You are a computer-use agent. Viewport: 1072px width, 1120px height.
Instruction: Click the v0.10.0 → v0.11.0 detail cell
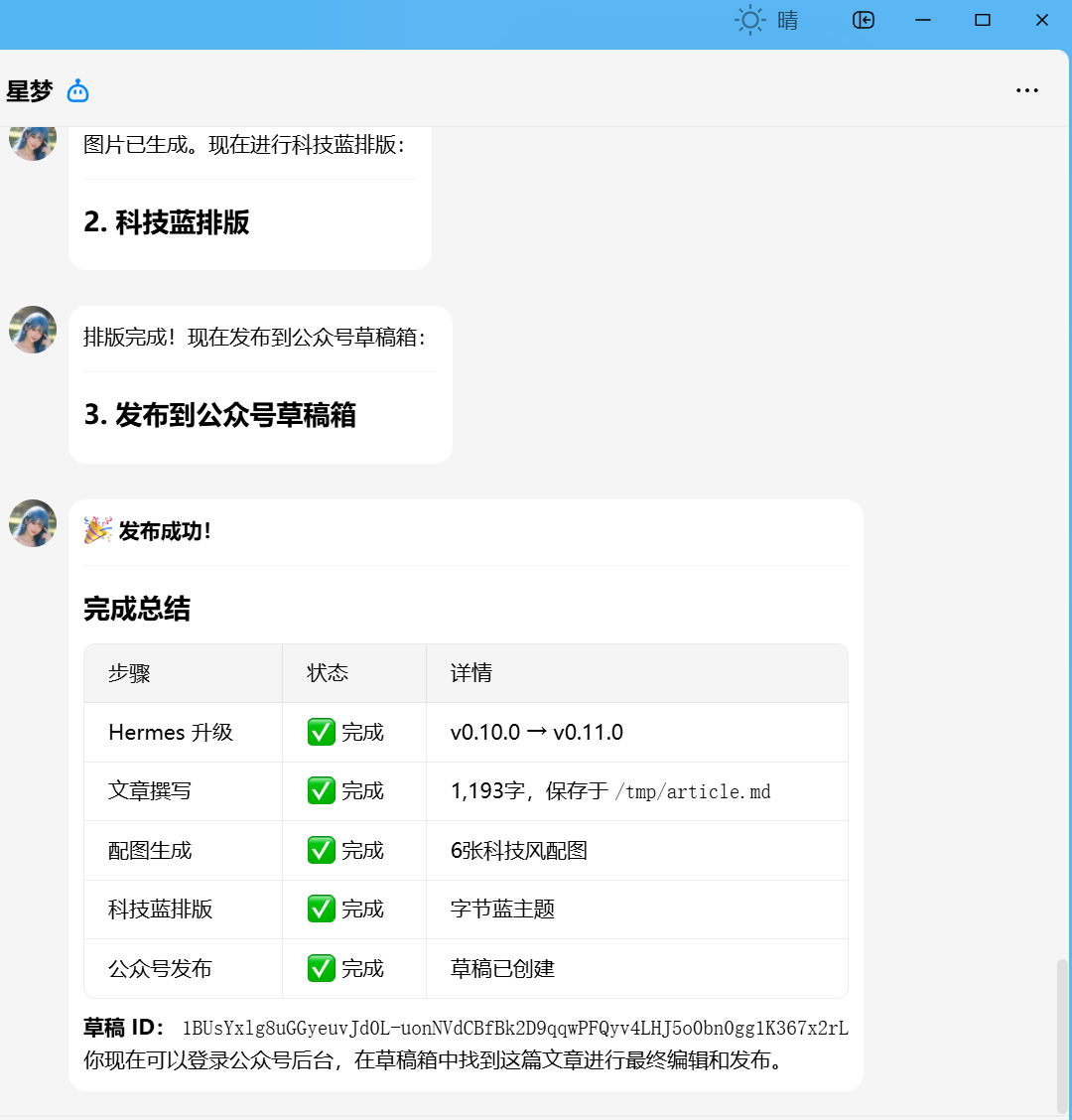point(536,733)
